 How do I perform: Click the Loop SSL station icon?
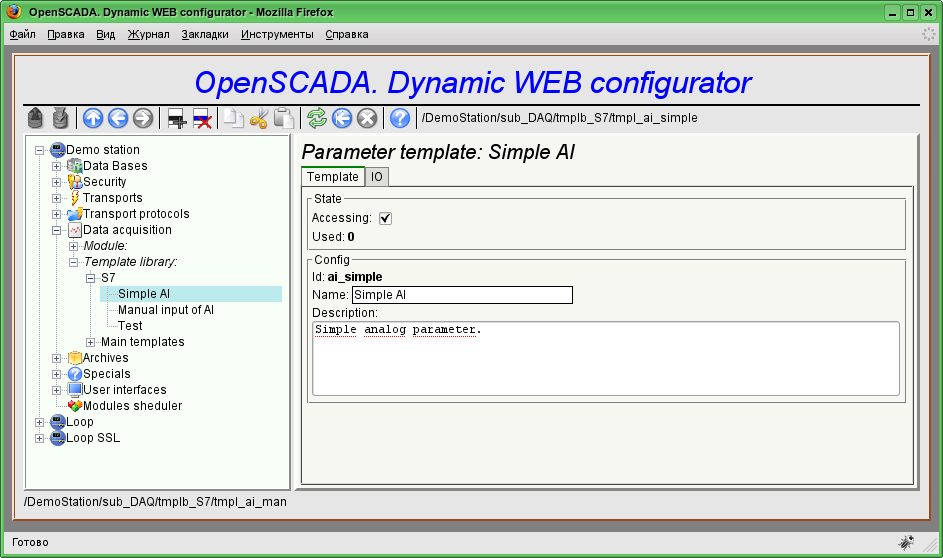58,438
